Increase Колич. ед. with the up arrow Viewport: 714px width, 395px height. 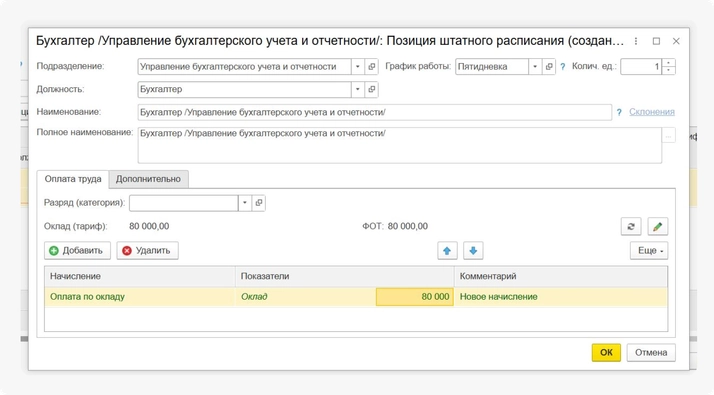pos(668,63)
